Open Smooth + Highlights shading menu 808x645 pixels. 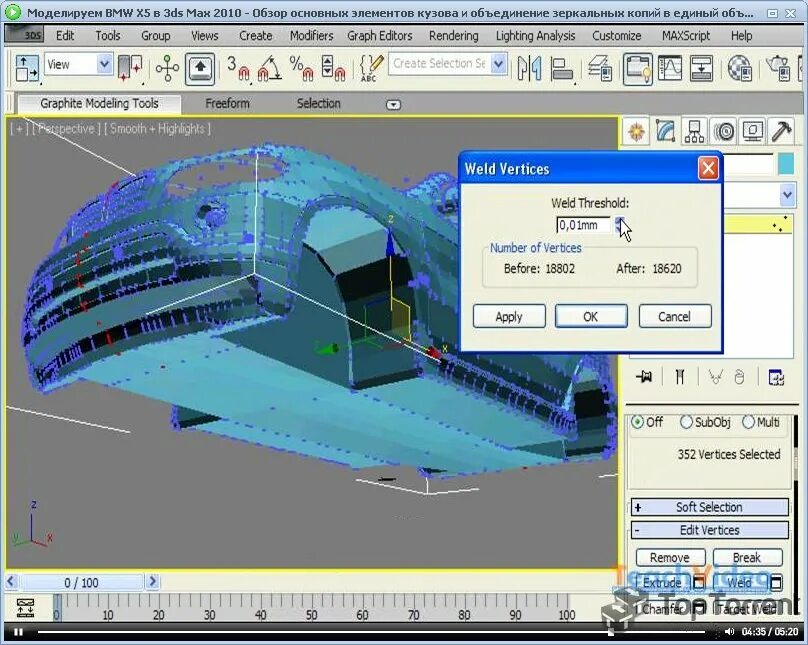point(157,129)
